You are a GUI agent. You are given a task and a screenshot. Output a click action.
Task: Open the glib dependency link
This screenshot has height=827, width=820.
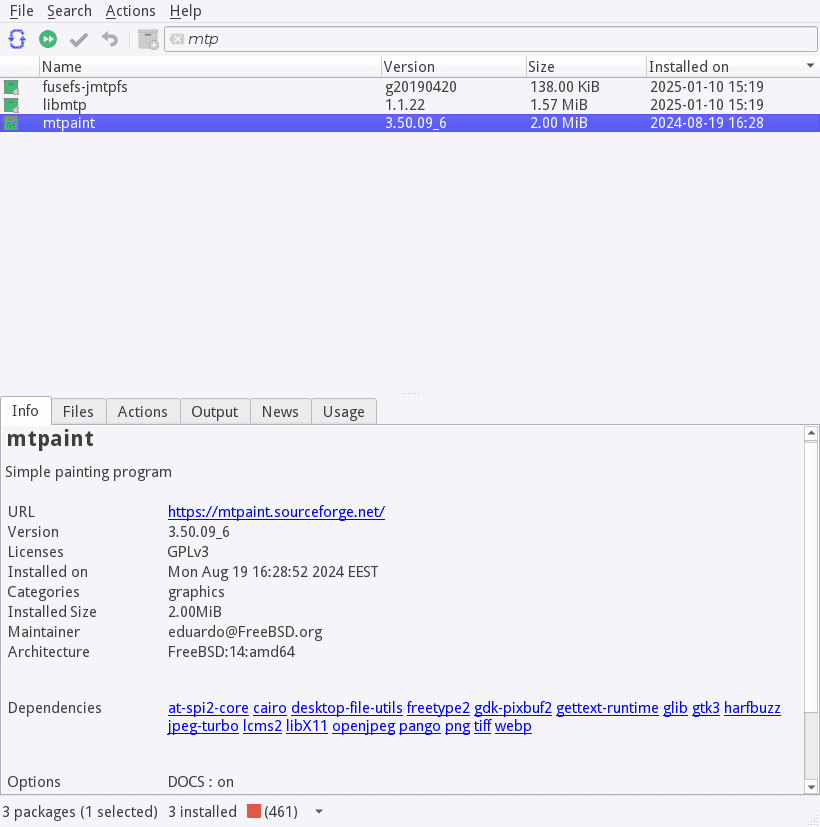(x=676, y=708)
